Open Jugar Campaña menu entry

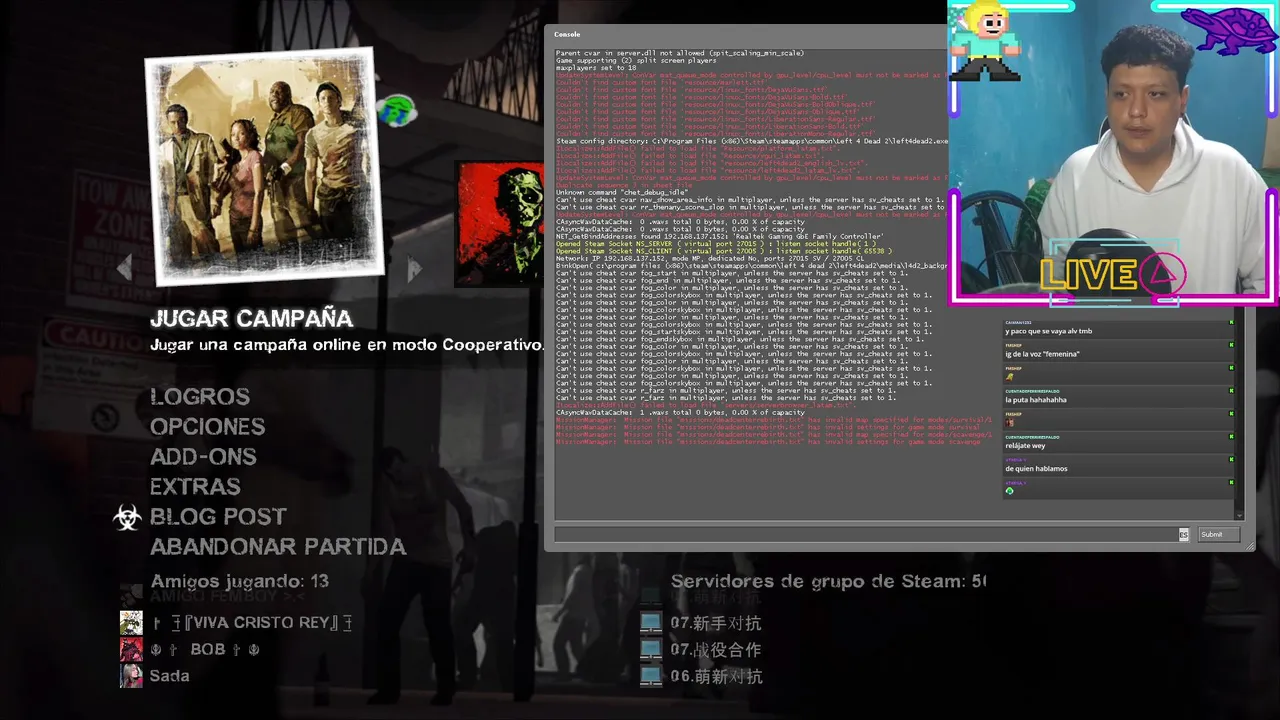pyautogui.click(x=251, y=319)
